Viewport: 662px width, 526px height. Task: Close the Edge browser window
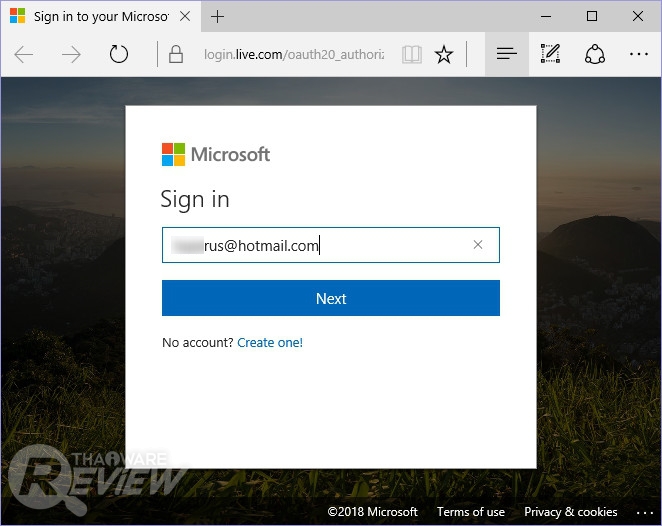pyautogui.click(x=638, y=16)
